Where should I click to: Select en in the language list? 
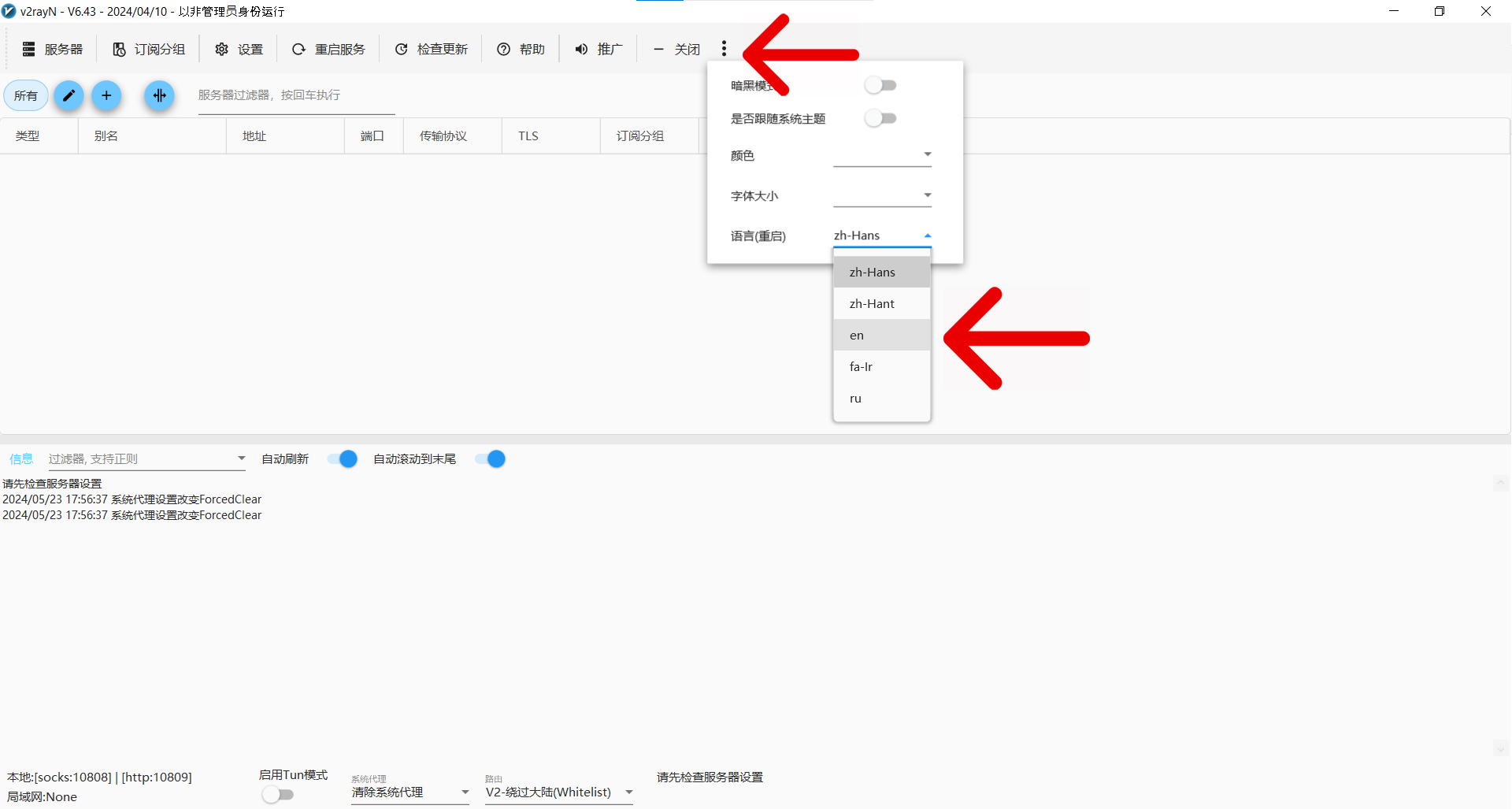point(882,335)
